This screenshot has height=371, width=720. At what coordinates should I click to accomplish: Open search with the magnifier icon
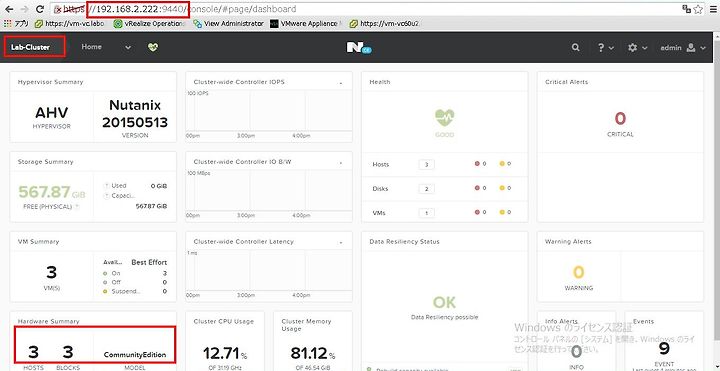point(575,47)
